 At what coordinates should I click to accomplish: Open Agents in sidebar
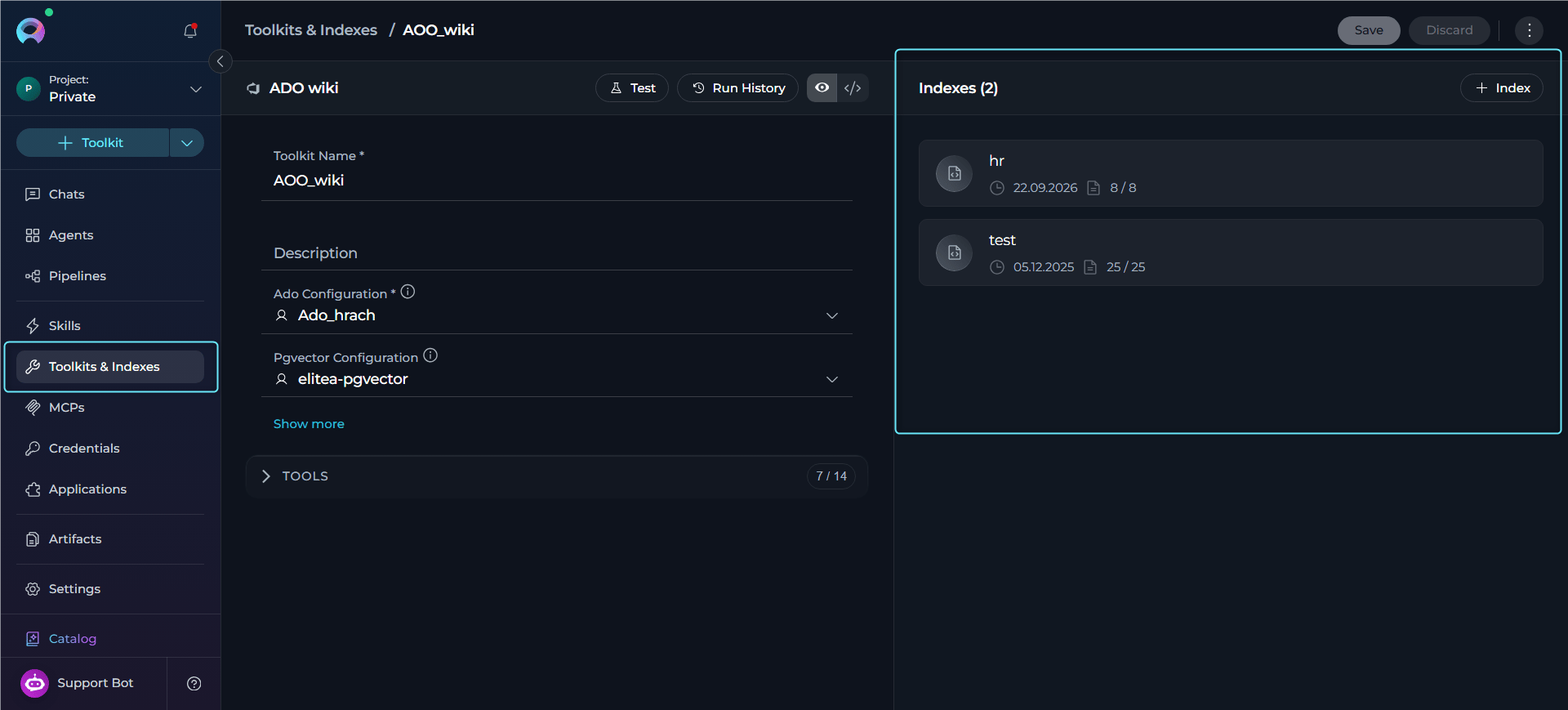click(x=110, y=235)
